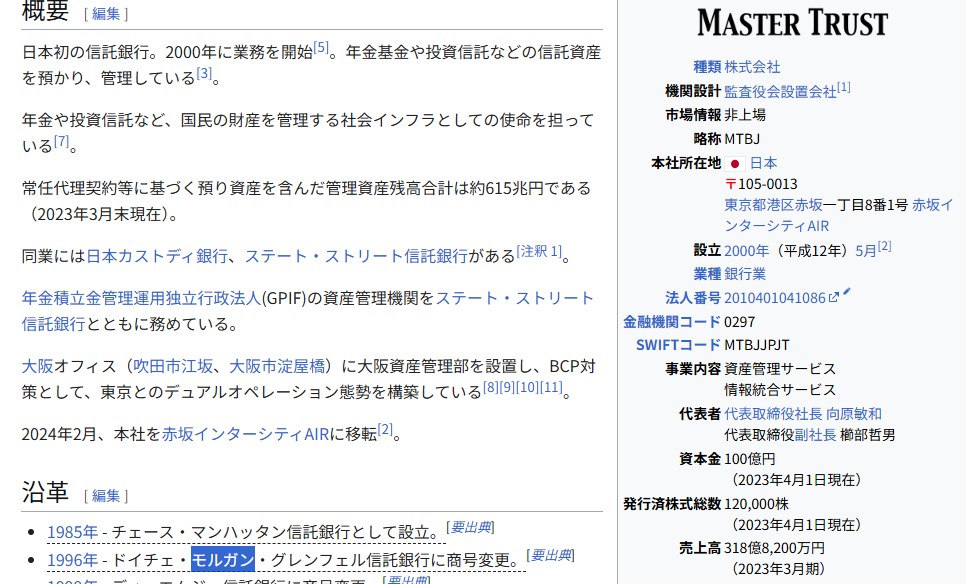Open ステート・ストリート信託銀行 link in 同業 sentence
Image resolution: width=966 pixels, height=584 pixels.
point(356,256)
